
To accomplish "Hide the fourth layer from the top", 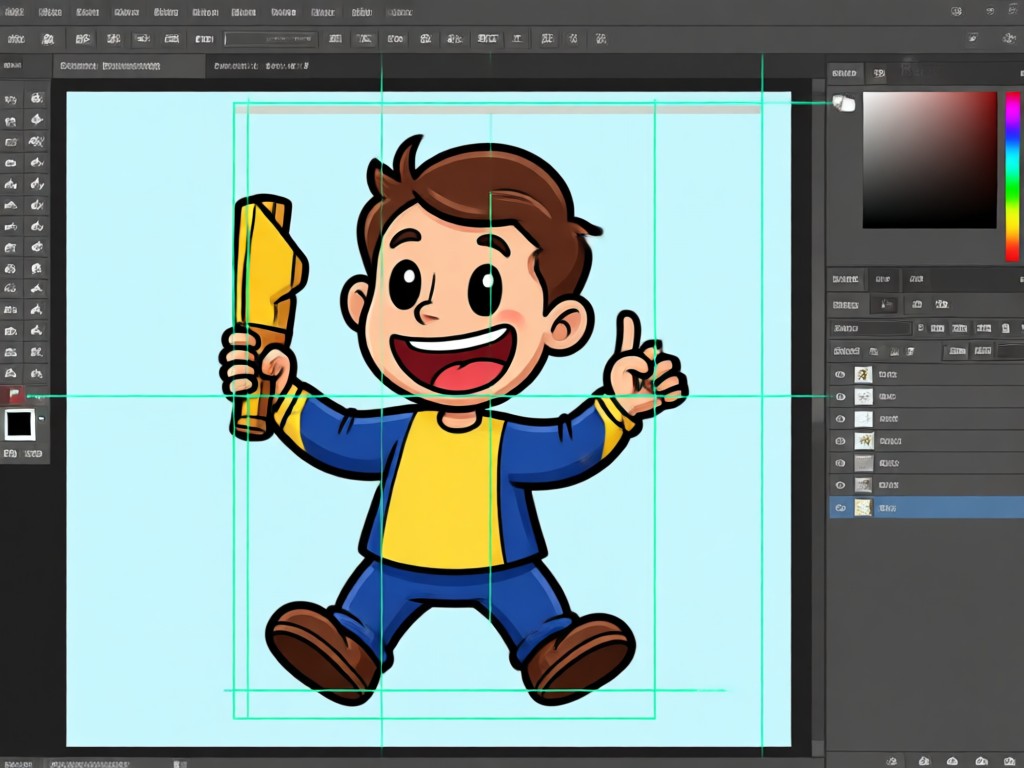I will 840,441.
